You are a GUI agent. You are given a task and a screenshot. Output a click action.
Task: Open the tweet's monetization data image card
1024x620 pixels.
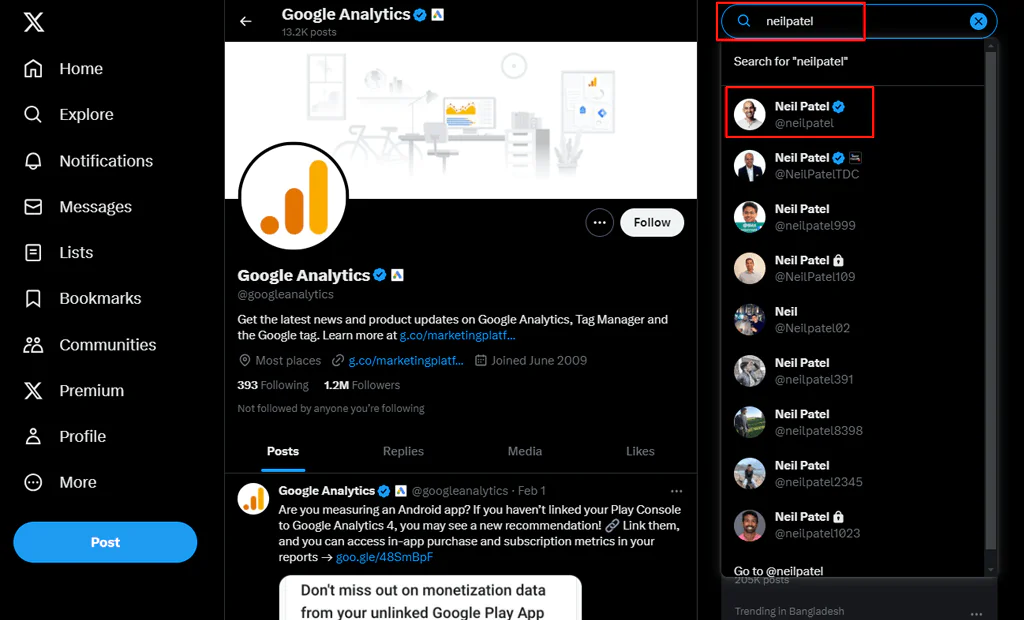430,598
